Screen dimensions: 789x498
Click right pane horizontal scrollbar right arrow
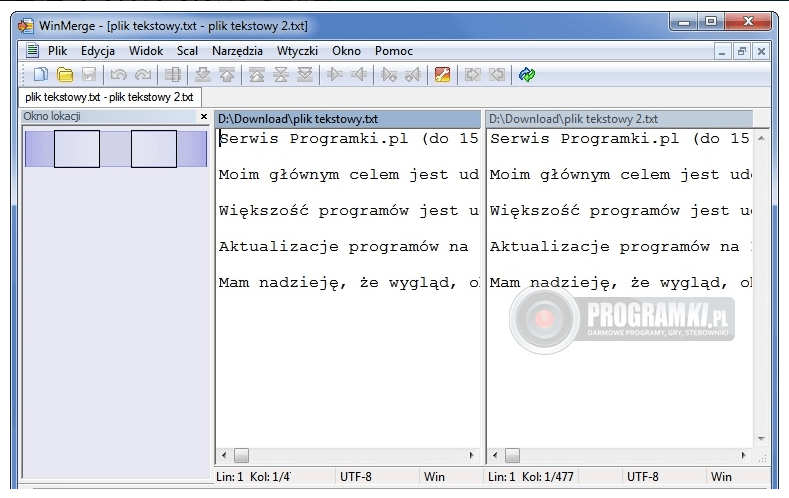[743, 455]
